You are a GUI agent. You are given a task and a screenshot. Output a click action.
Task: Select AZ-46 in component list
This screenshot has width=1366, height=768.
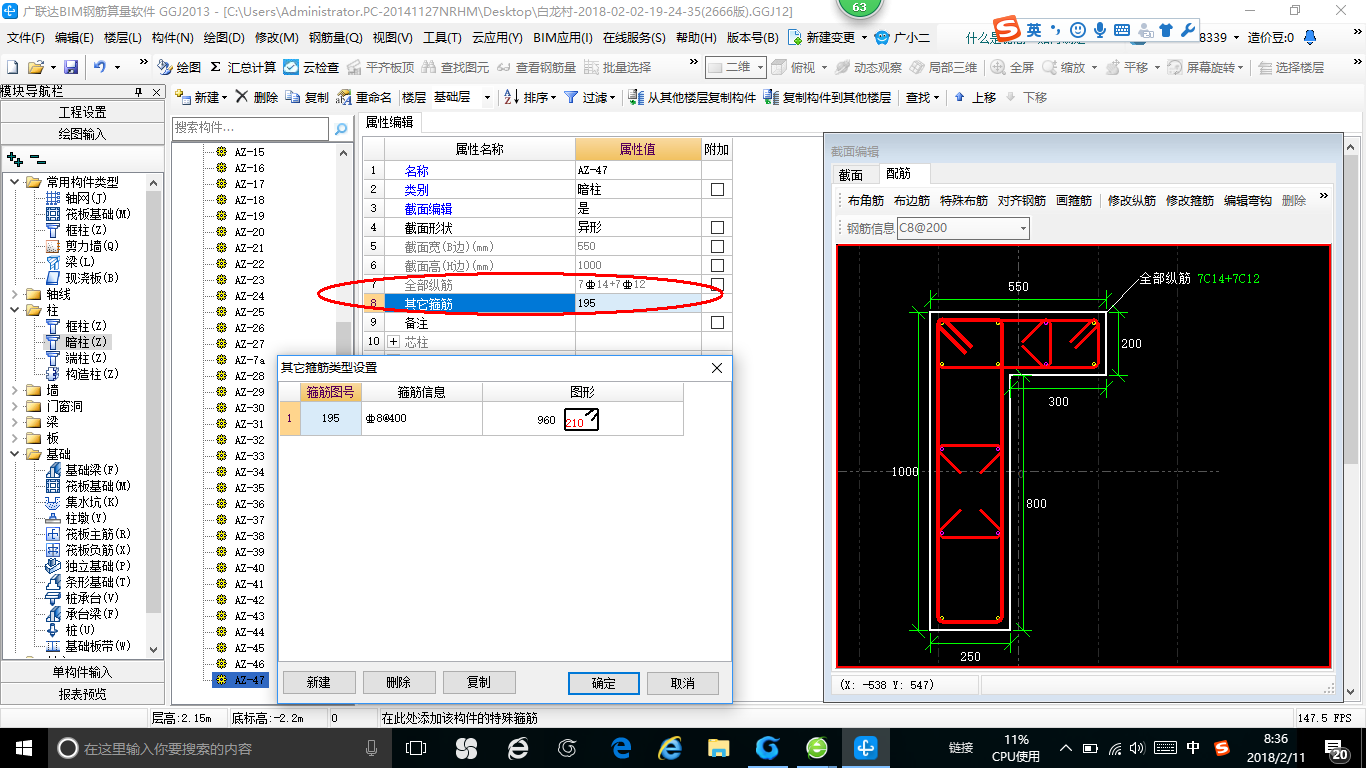[x=249, y=664]
